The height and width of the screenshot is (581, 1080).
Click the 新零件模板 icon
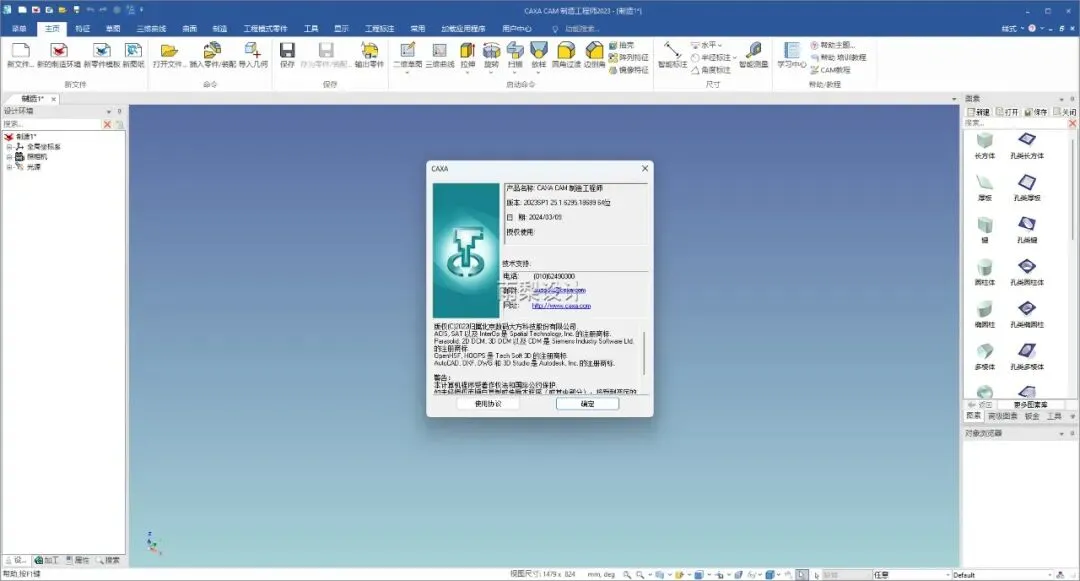[x=102, y=51]
